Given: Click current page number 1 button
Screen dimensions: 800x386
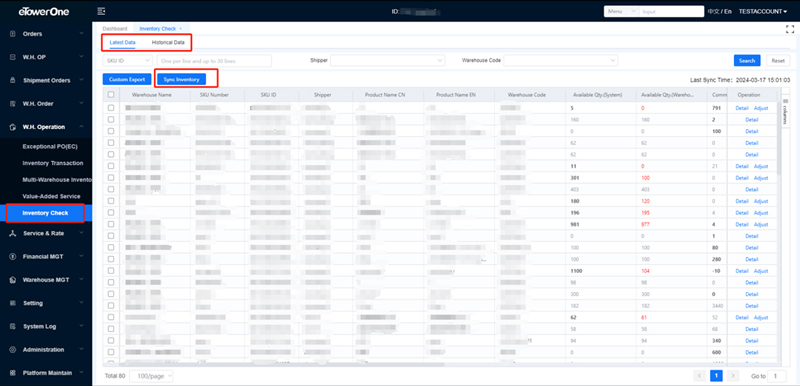Looking at the screenshot, I should point(716,376).
